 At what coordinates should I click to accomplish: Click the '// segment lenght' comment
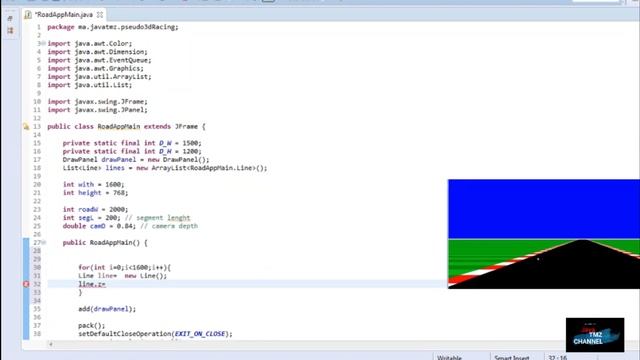point(158,218)
